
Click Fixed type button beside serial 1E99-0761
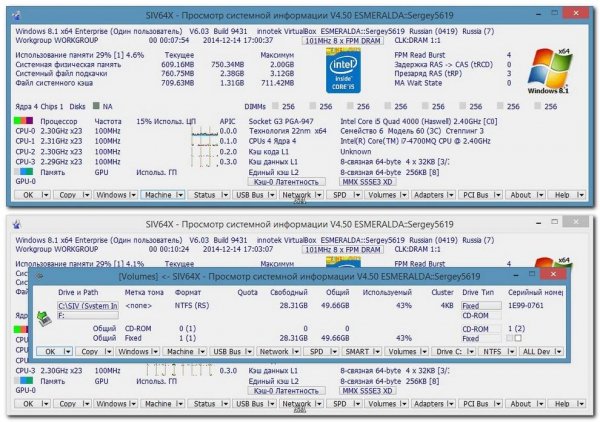(481, 306)
